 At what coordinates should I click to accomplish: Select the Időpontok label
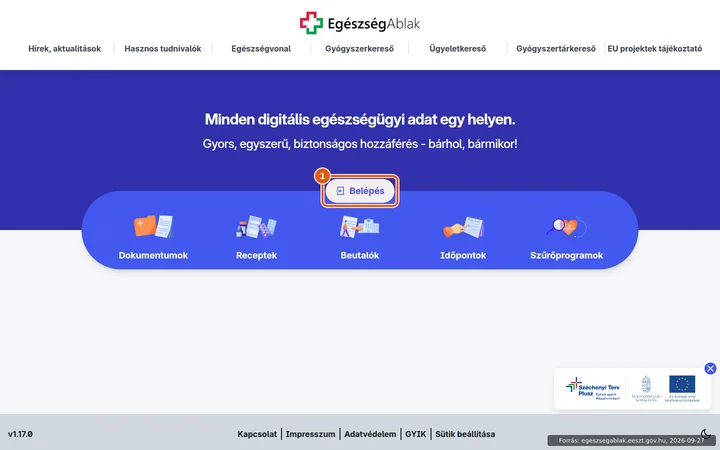[463, 255]
